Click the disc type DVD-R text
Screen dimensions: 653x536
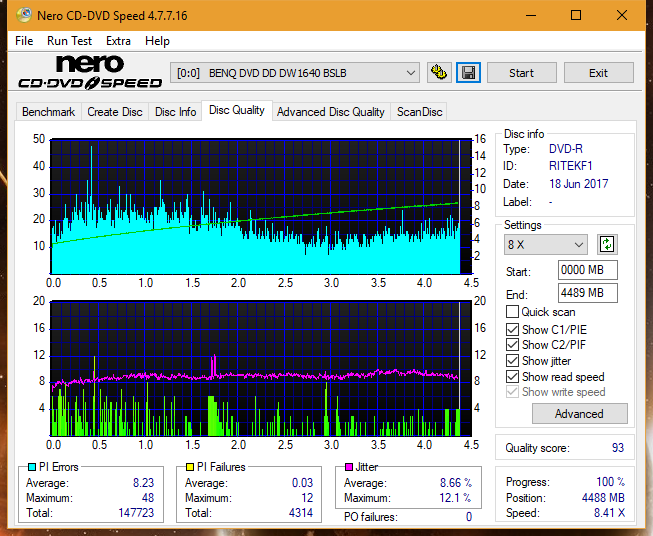click(x=566, y=149)
